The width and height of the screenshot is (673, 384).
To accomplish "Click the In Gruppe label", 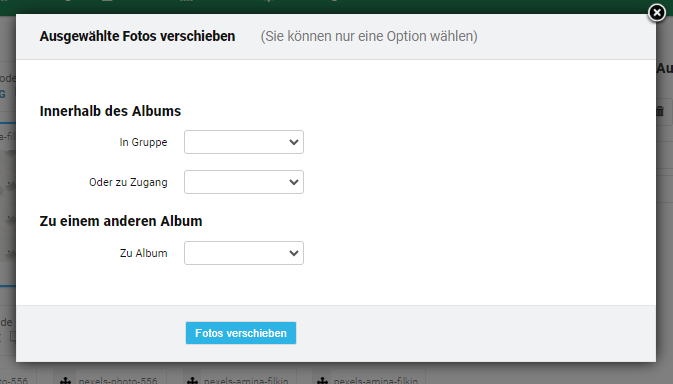I will coord(143,142).
